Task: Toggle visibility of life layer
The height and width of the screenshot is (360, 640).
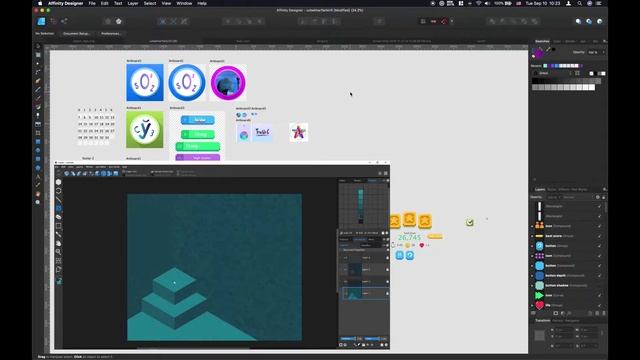Action: [x=599, y=305]
